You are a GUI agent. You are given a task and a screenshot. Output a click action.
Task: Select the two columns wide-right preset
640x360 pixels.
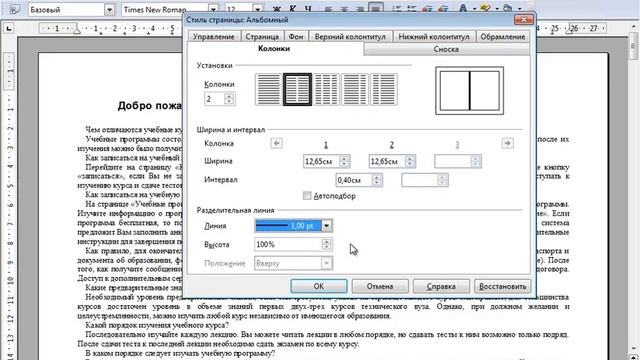pyautogui.click(x=384, y=89)
